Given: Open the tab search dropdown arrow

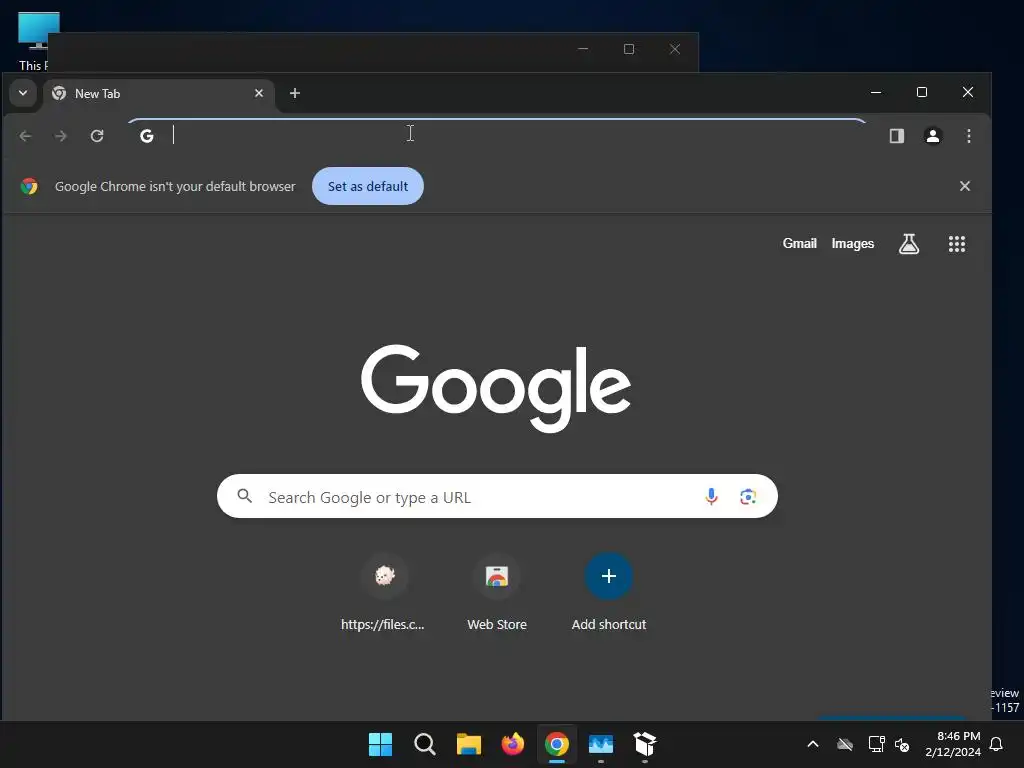Looking at the screenshot, I should [x=23, y=93].
